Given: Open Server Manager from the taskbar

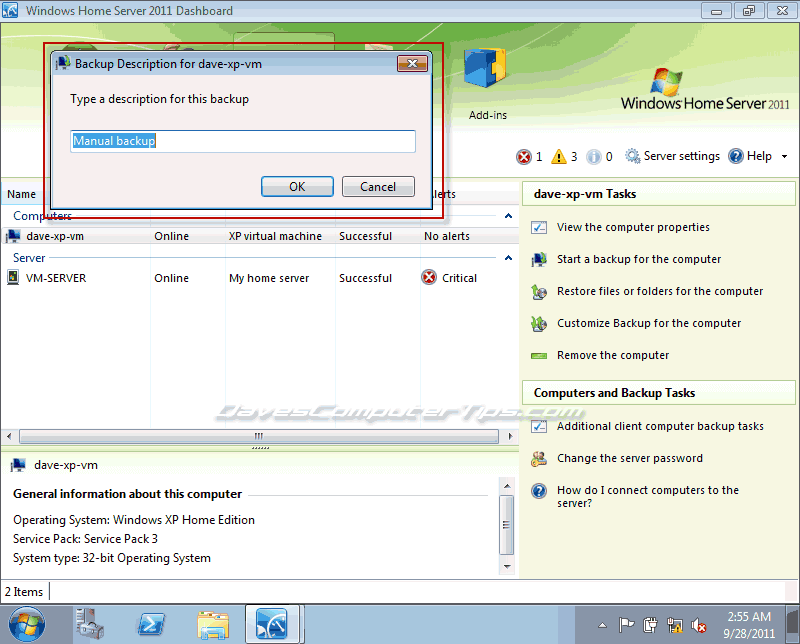Looking at the screenshot, I should pos(90,624).
